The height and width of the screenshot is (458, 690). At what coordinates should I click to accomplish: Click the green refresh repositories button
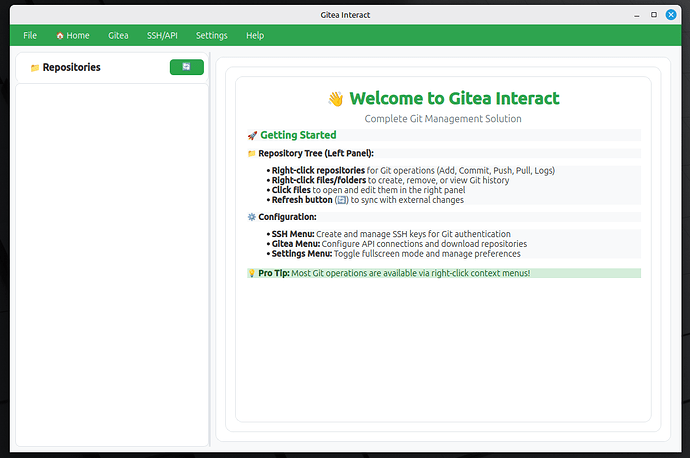pos(187,67)
